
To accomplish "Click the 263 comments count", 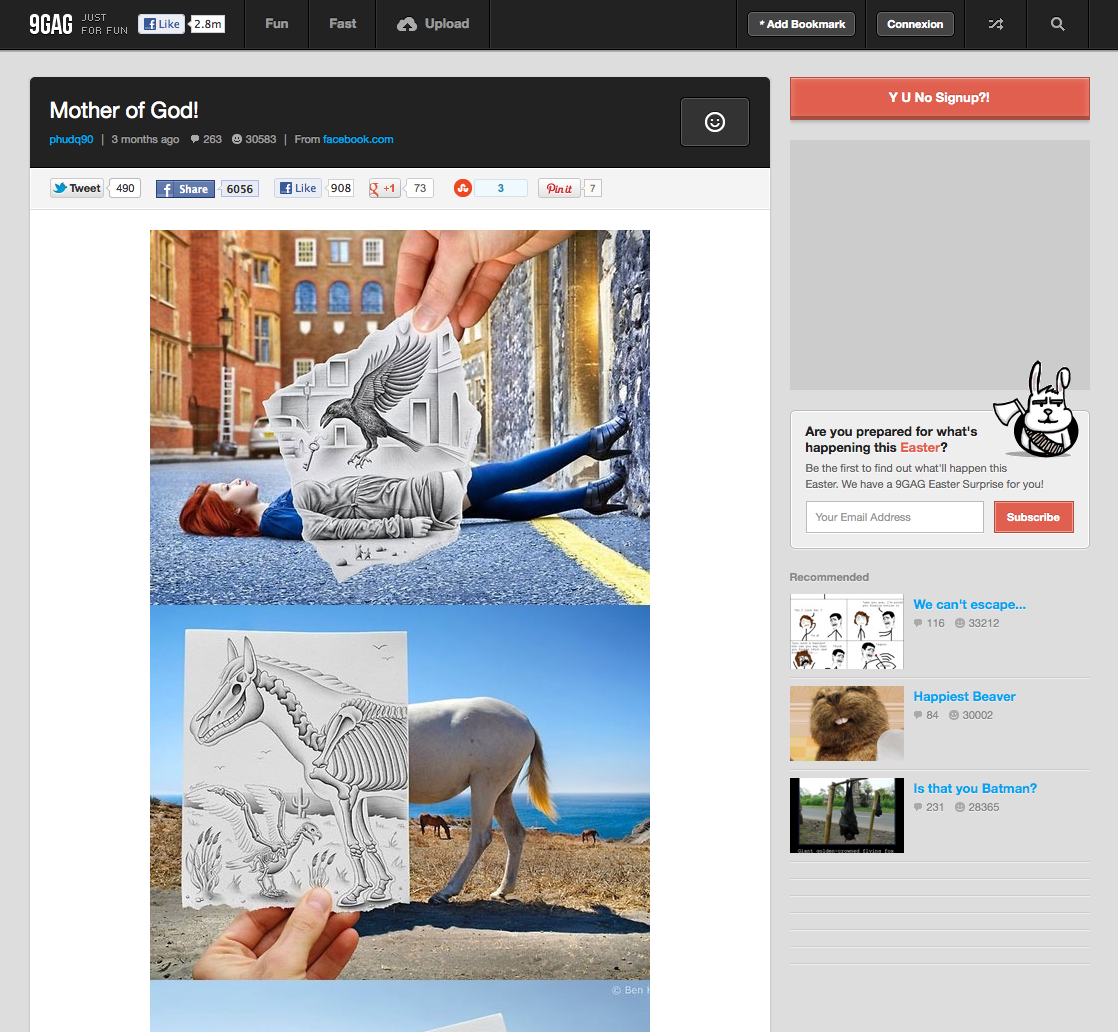I will [206, 139].
